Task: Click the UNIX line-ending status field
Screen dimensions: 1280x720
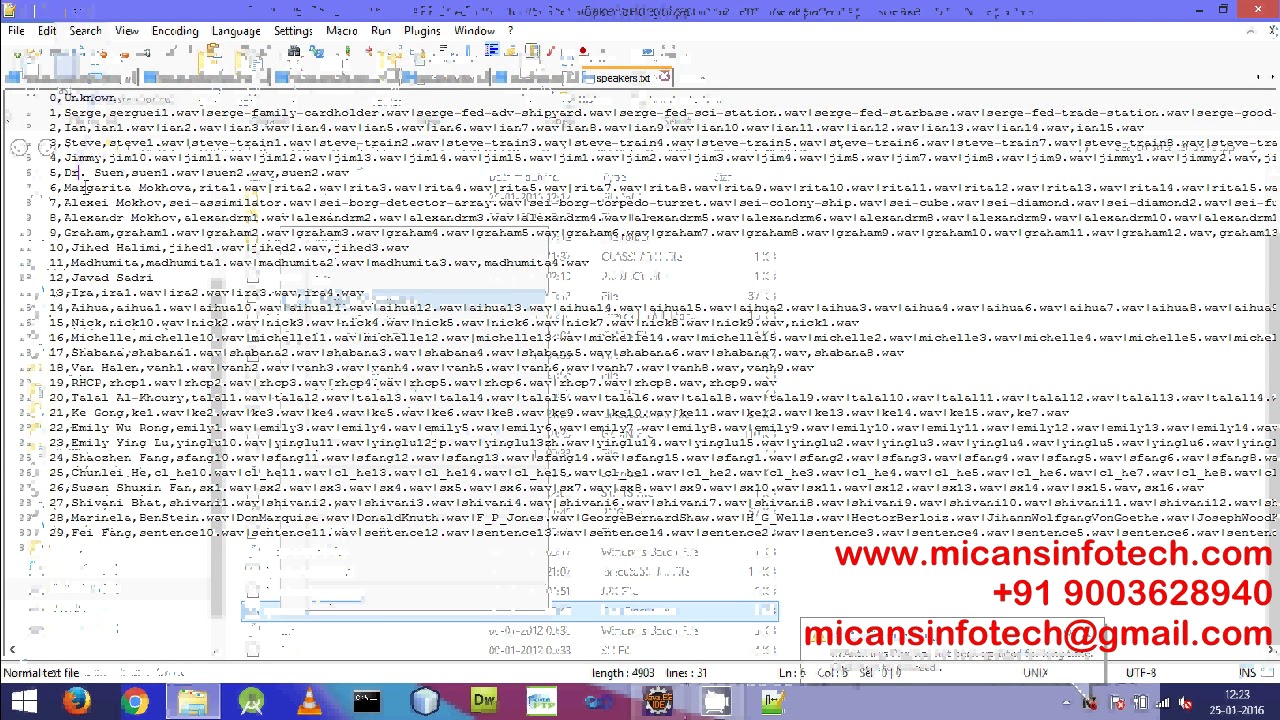Action: click(x=1035, y=673)
